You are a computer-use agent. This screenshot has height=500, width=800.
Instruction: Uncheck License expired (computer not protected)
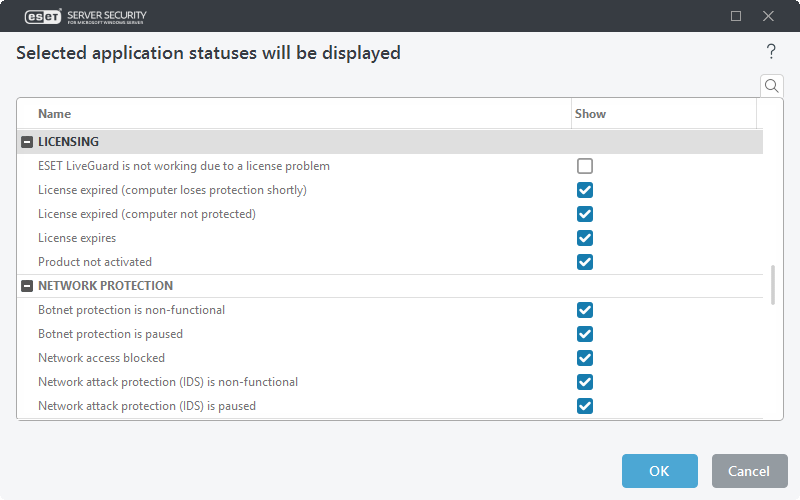click(585, 214)
